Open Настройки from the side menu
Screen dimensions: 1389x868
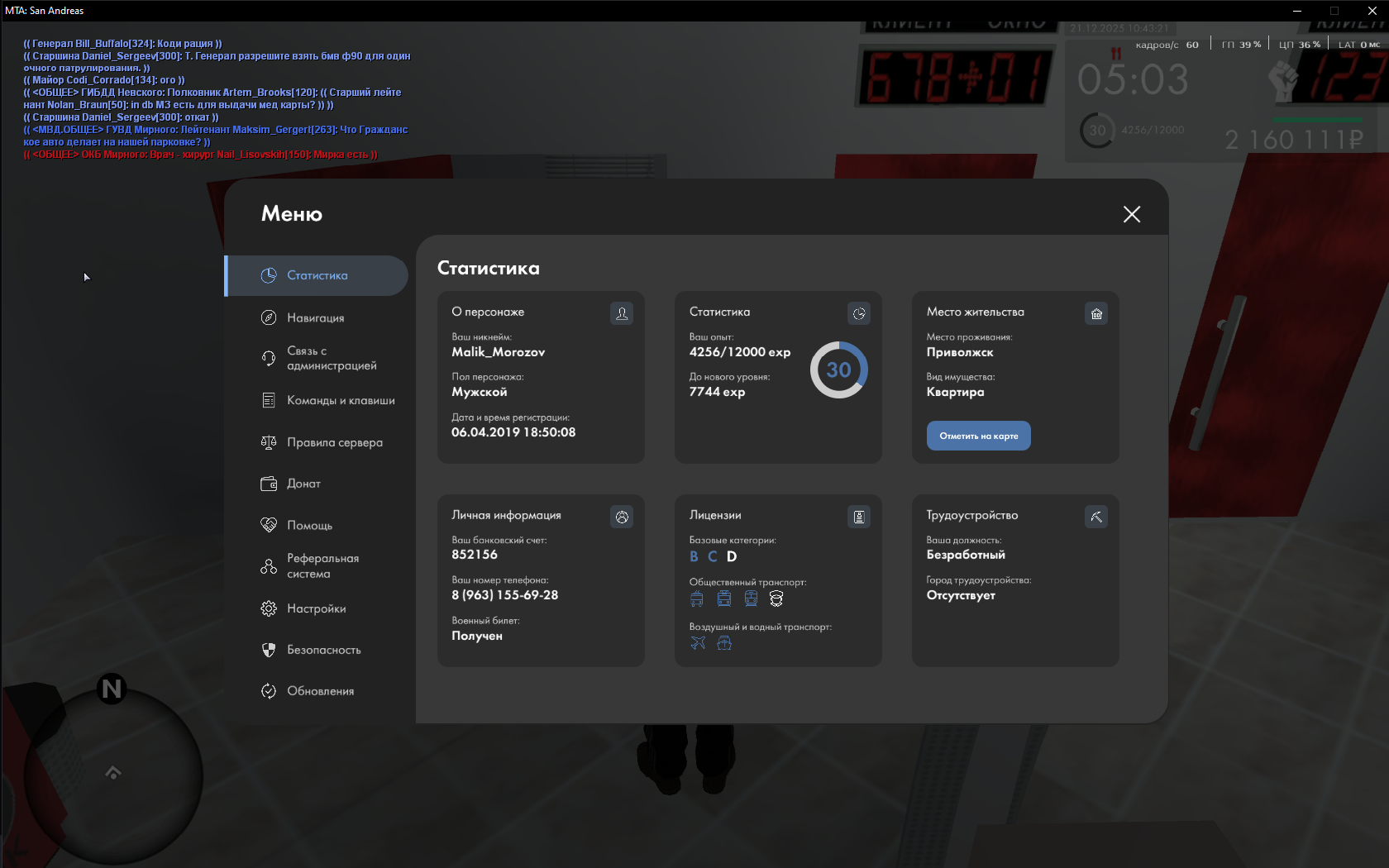pos(316,608)
